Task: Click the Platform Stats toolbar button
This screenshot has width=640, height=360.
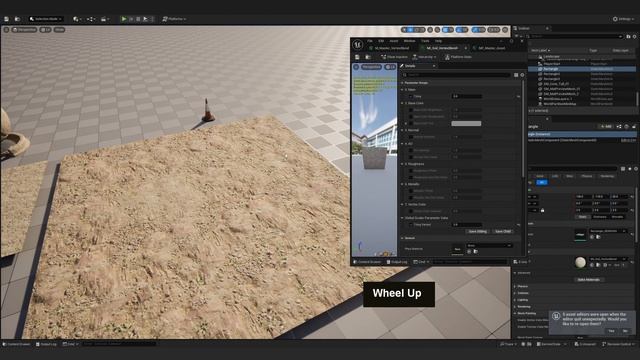Action: click(458, 57)
